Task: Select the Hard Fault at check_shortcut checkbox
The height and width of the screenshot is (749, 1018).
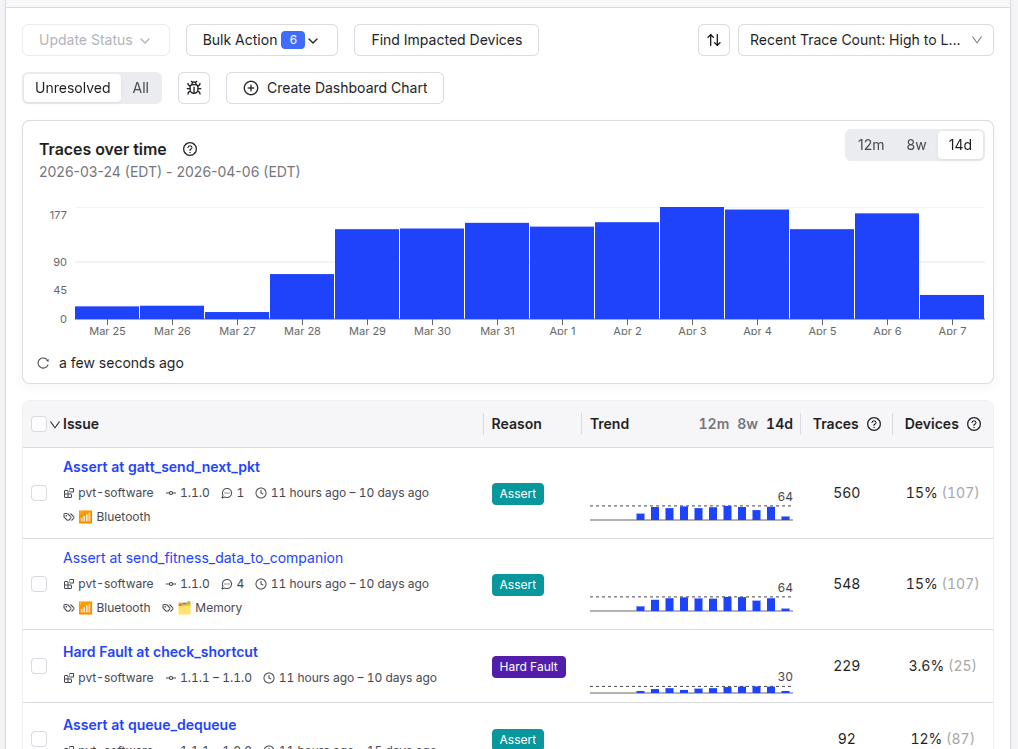Action: coord(39,666)
